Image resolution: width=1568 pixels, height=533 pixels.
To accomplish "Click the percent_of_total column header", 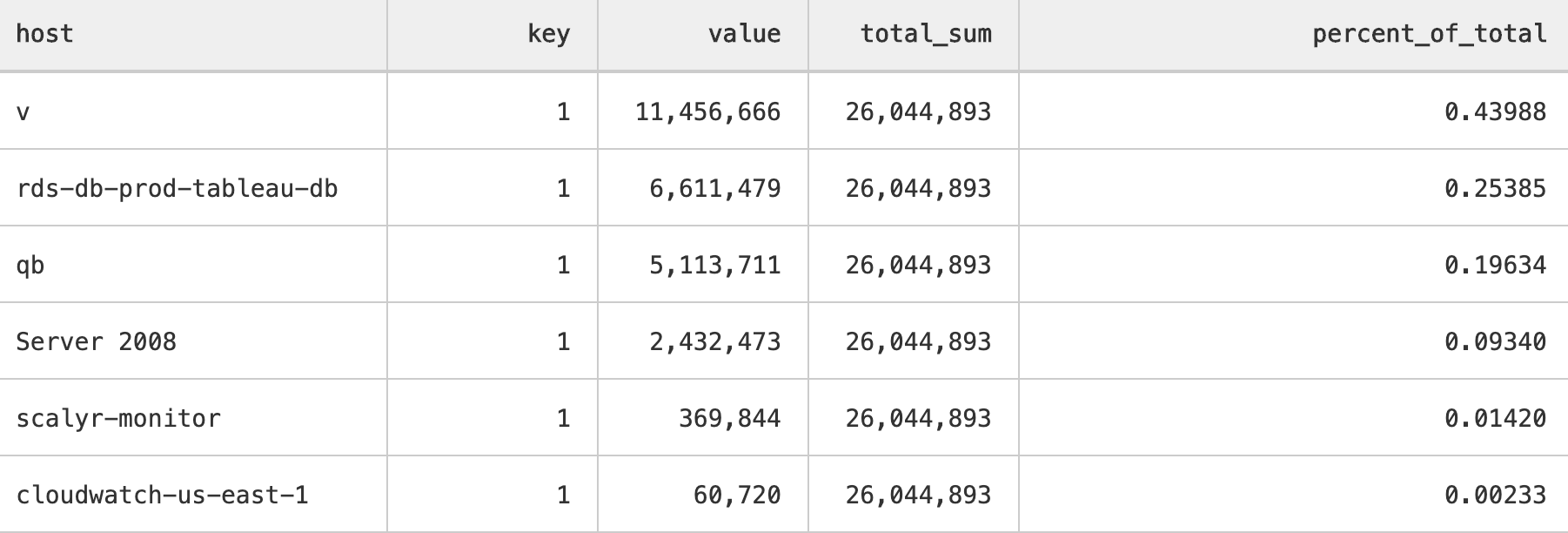I will click(1429, 34).
